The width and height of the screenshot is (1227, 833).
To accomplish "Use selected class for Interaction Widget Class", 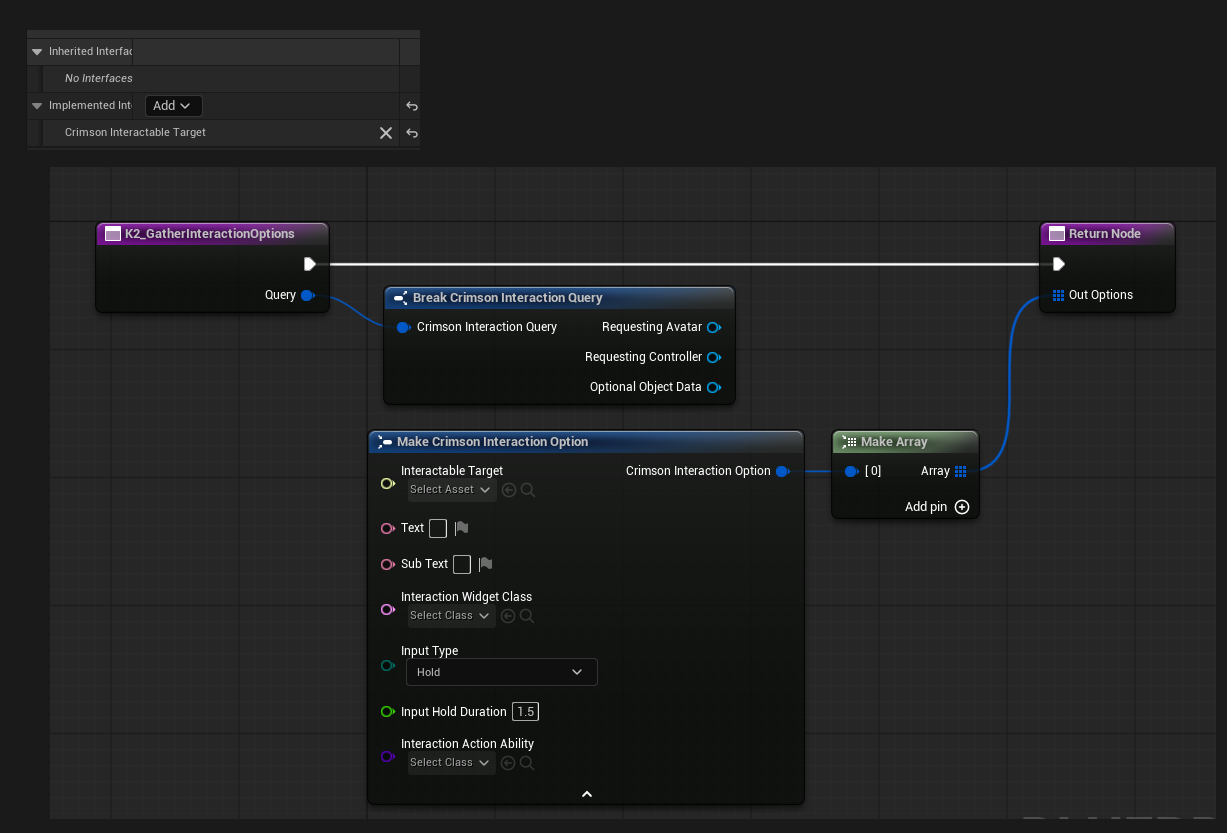I will (509, 616).
